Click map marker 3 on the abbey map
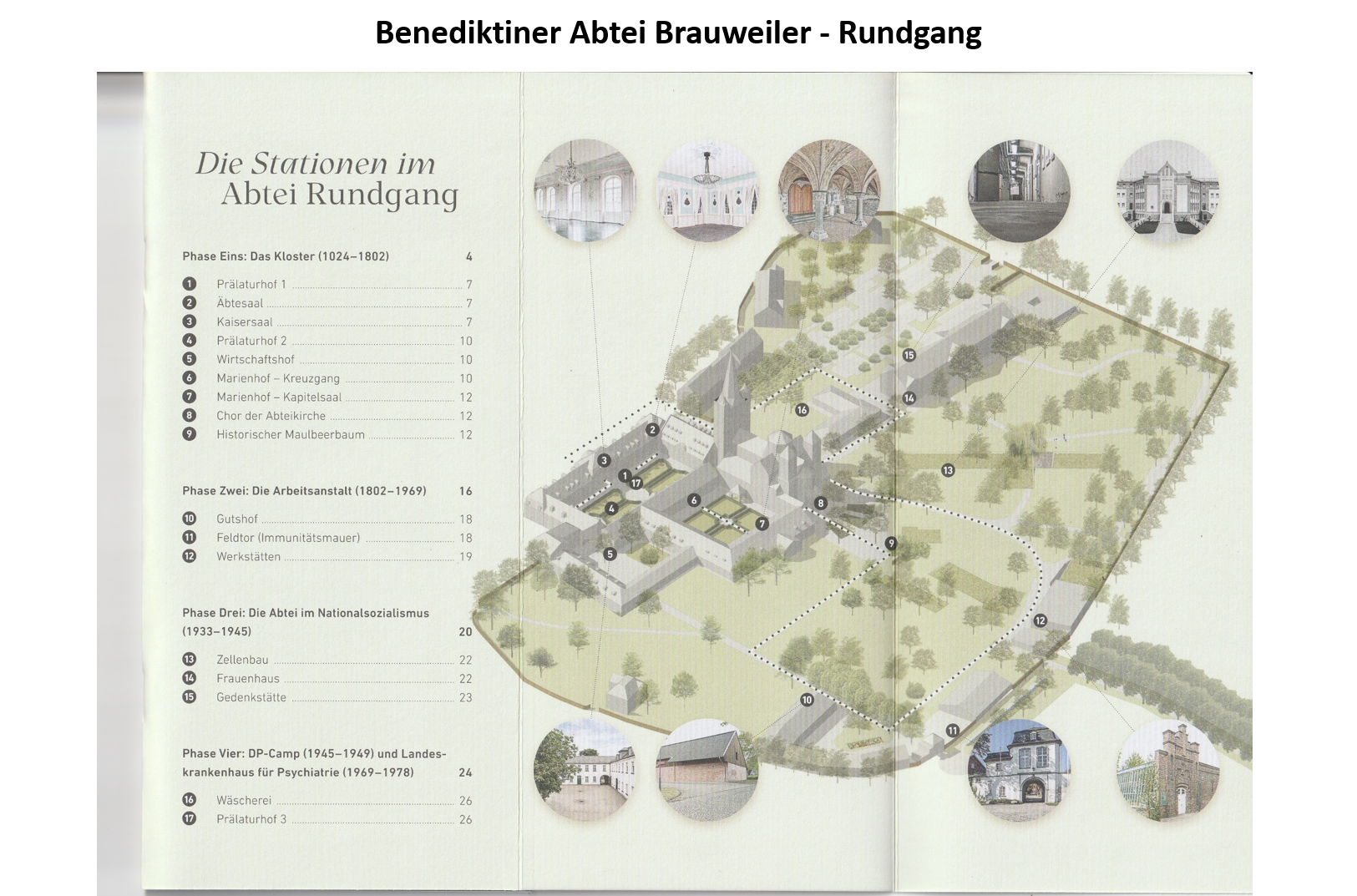This screenshot has height=896, width=1357. point(605,460)
